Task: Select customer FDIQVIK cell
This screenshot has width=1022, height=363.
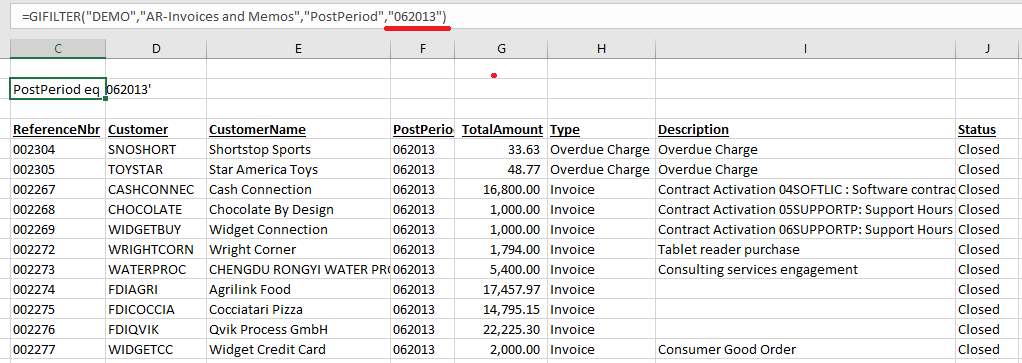Action: pyautogui.click(x=156, y=329)
